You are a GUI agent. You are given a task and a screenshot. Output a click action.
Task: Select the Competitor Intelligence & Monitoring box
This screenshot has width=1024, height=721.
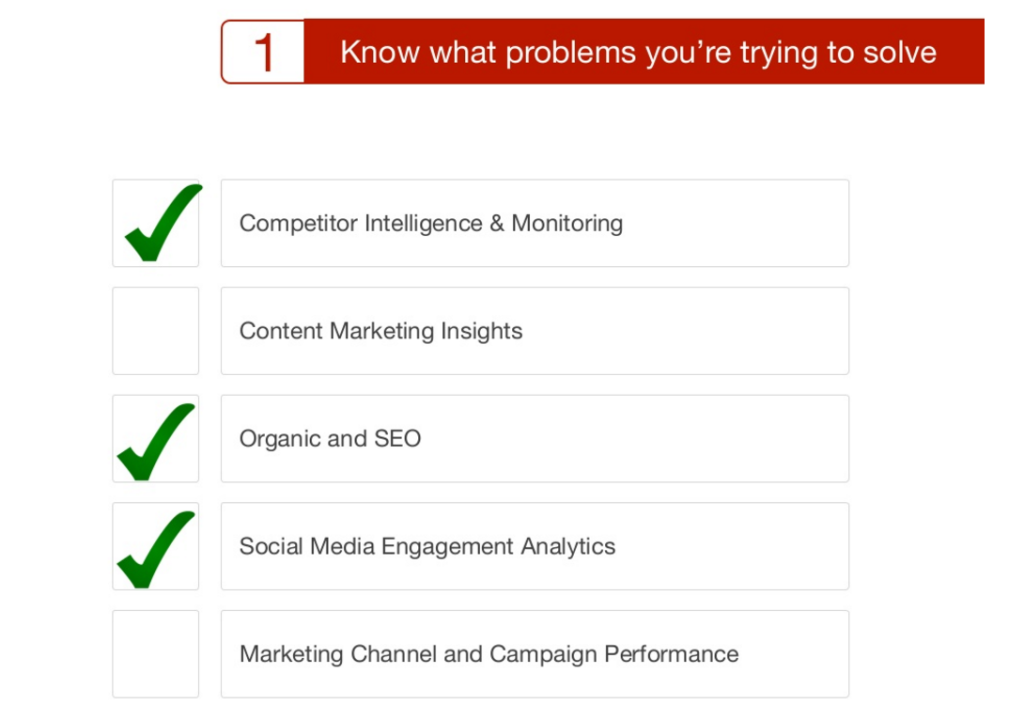pos(535,223)
